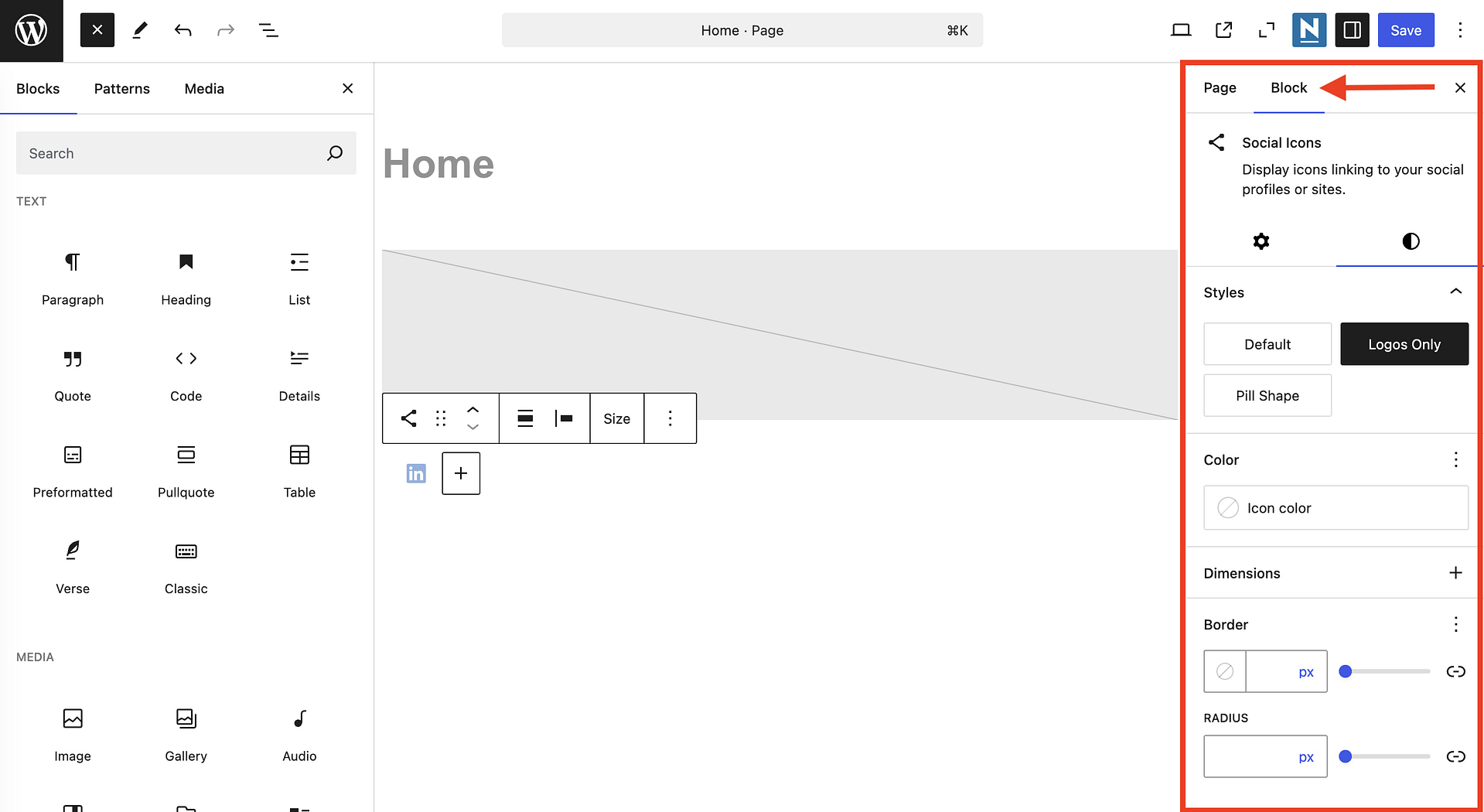1484x812 pixels.
Task: Open Color options menu
Action: click(1455, 460)
